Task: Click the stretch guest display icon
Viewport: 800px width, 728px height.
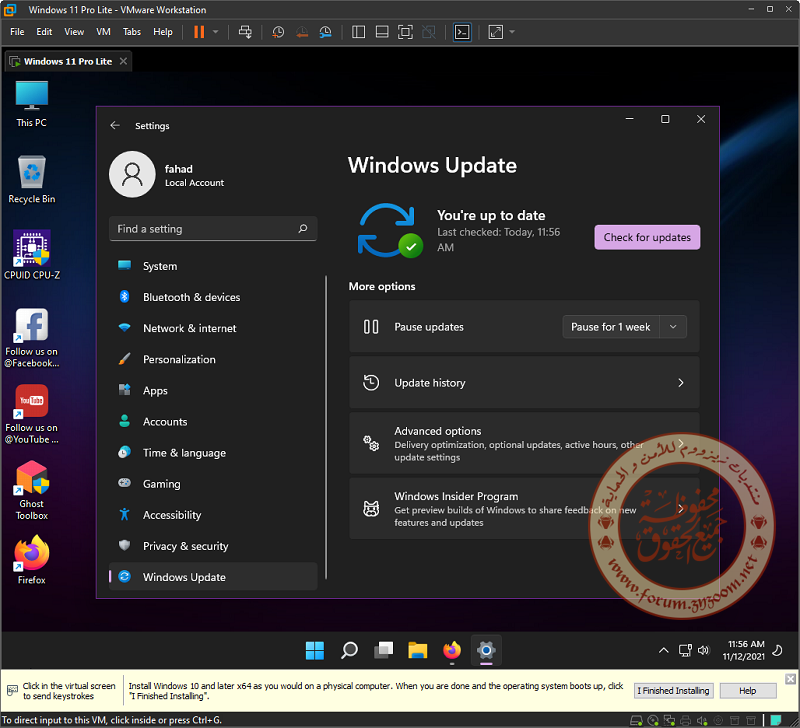Action: coord(495,32)
